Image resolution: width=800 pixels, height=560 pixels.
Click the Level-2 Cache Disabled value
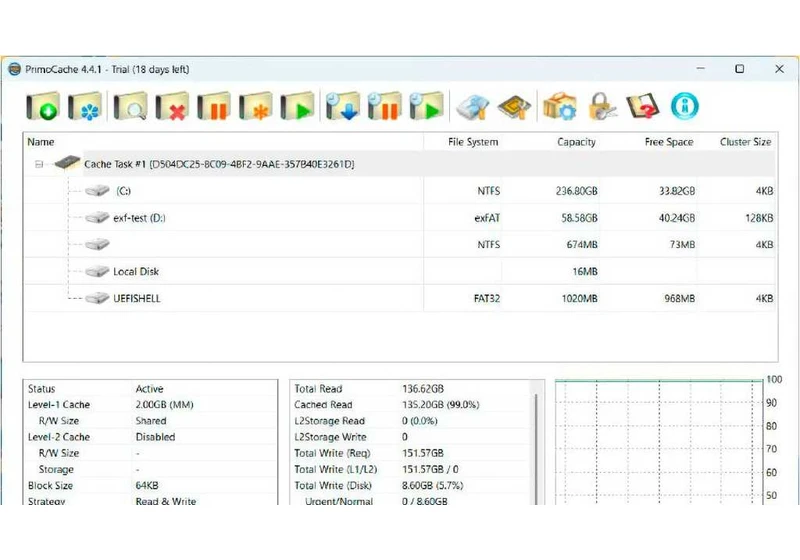156,437
